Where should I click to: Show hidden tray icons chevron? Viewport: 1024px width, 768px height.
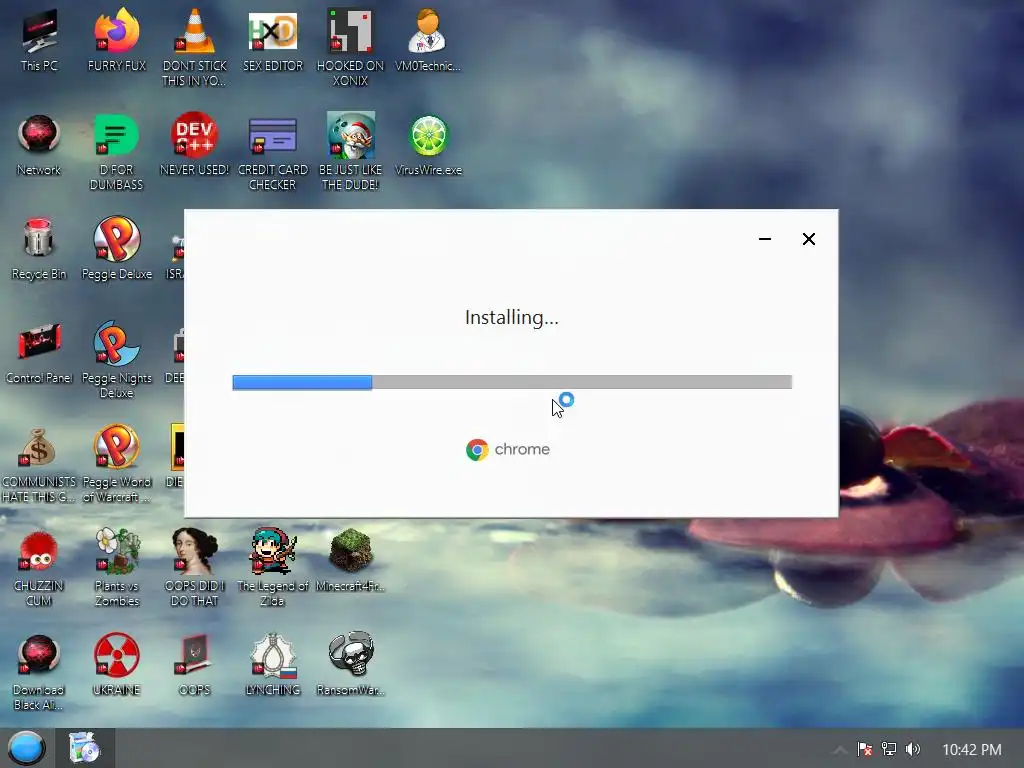[840, 749]
